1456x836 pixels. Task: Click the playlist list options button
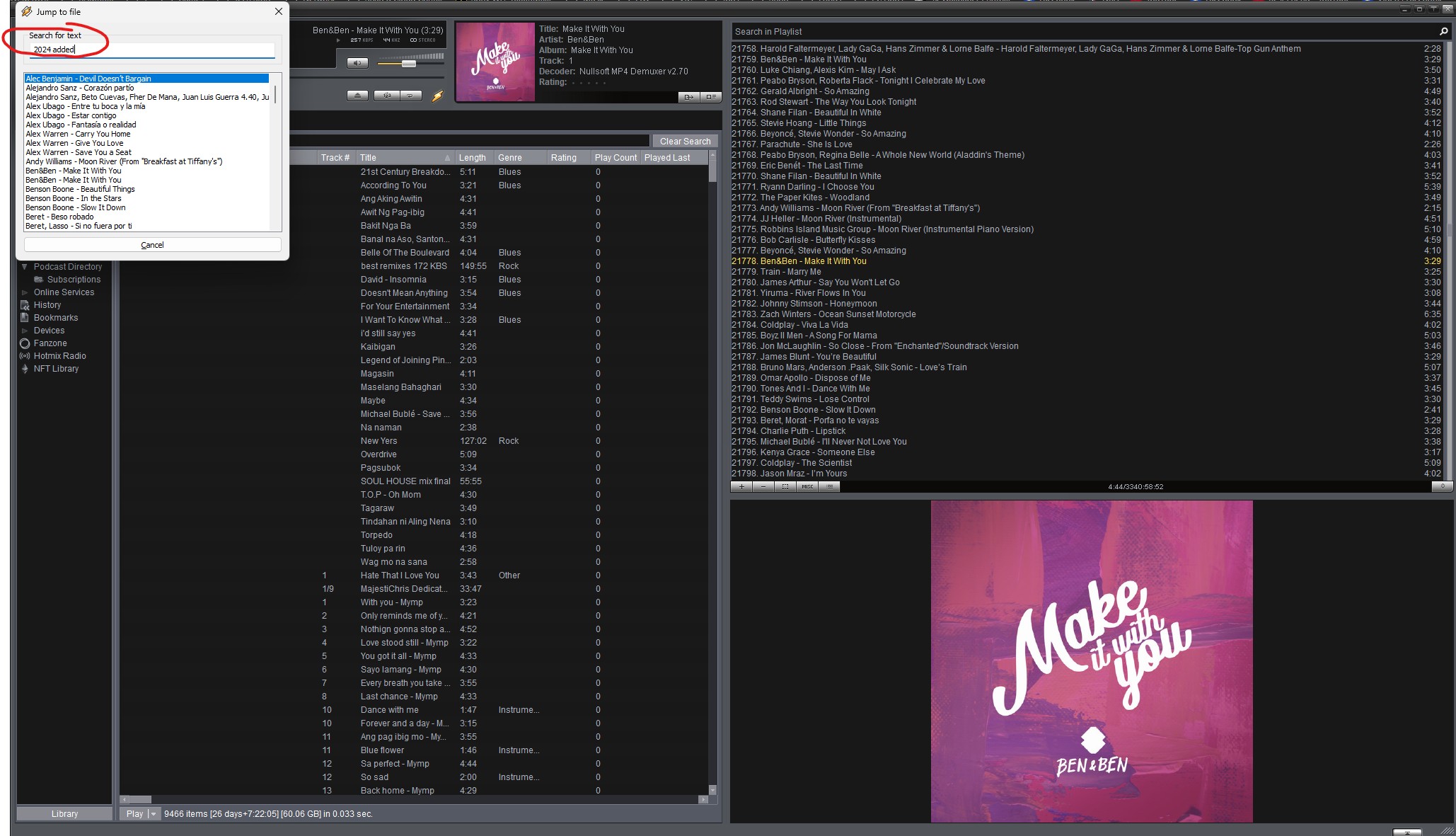pos(830,486)
